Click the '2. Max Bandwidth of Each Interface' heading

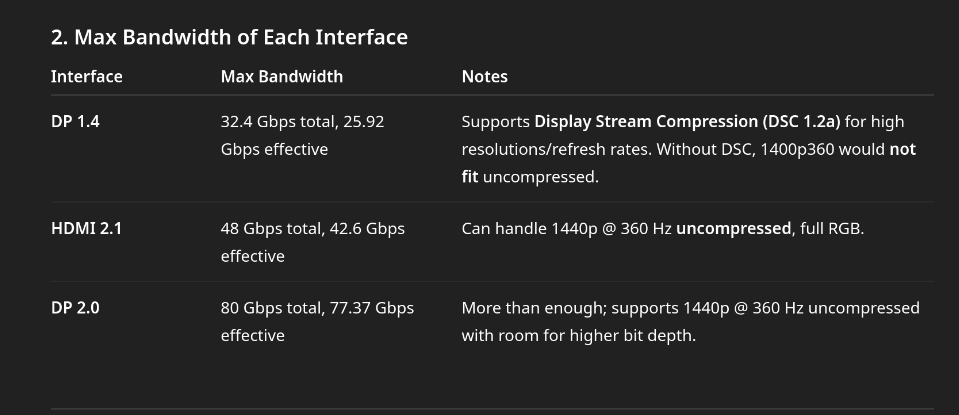click(229, 37)
